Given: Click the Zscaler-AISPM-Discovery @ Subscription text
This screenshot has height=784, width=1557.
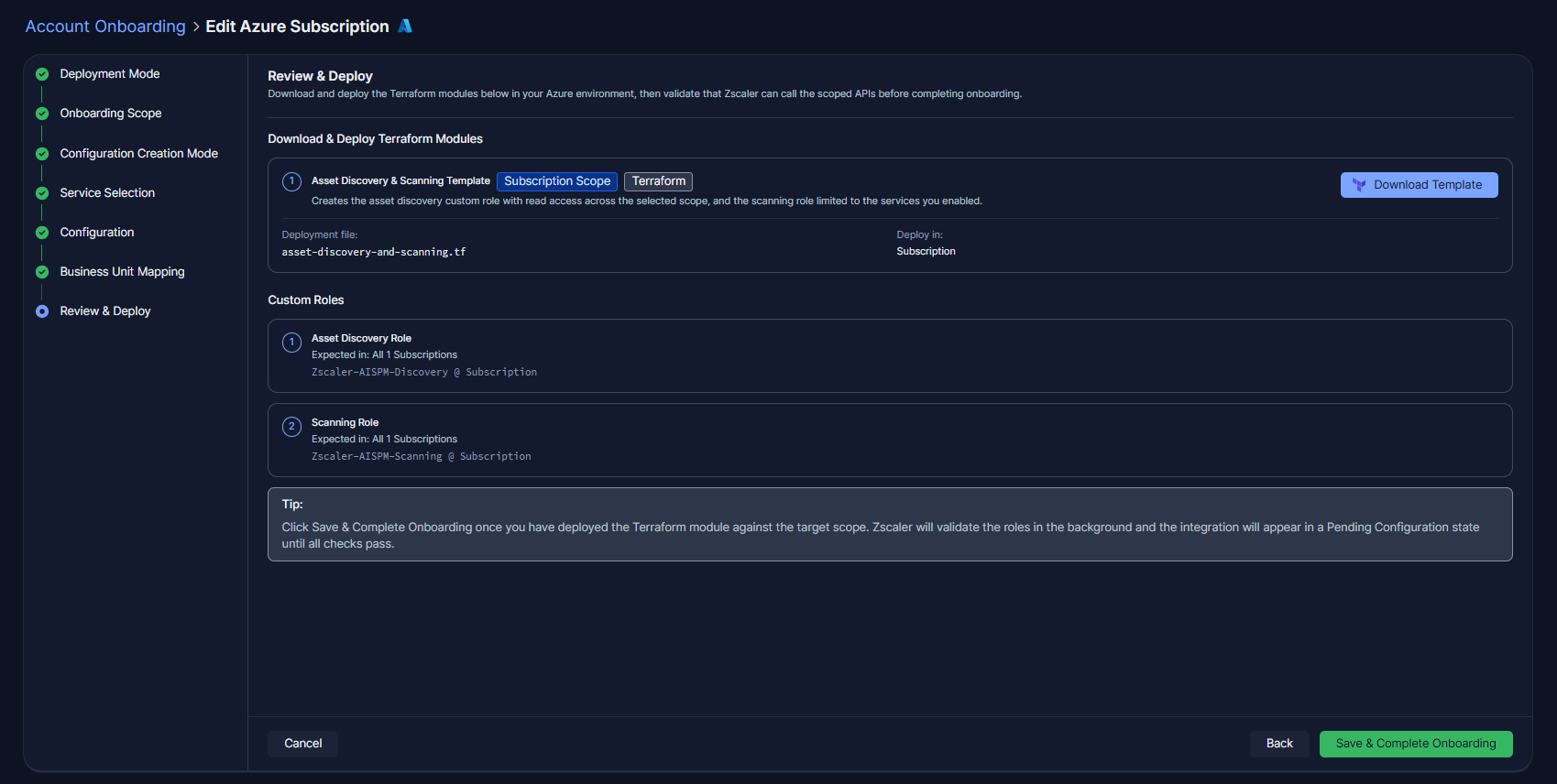Looking at the screenshot, I should (x=424, y=372).
